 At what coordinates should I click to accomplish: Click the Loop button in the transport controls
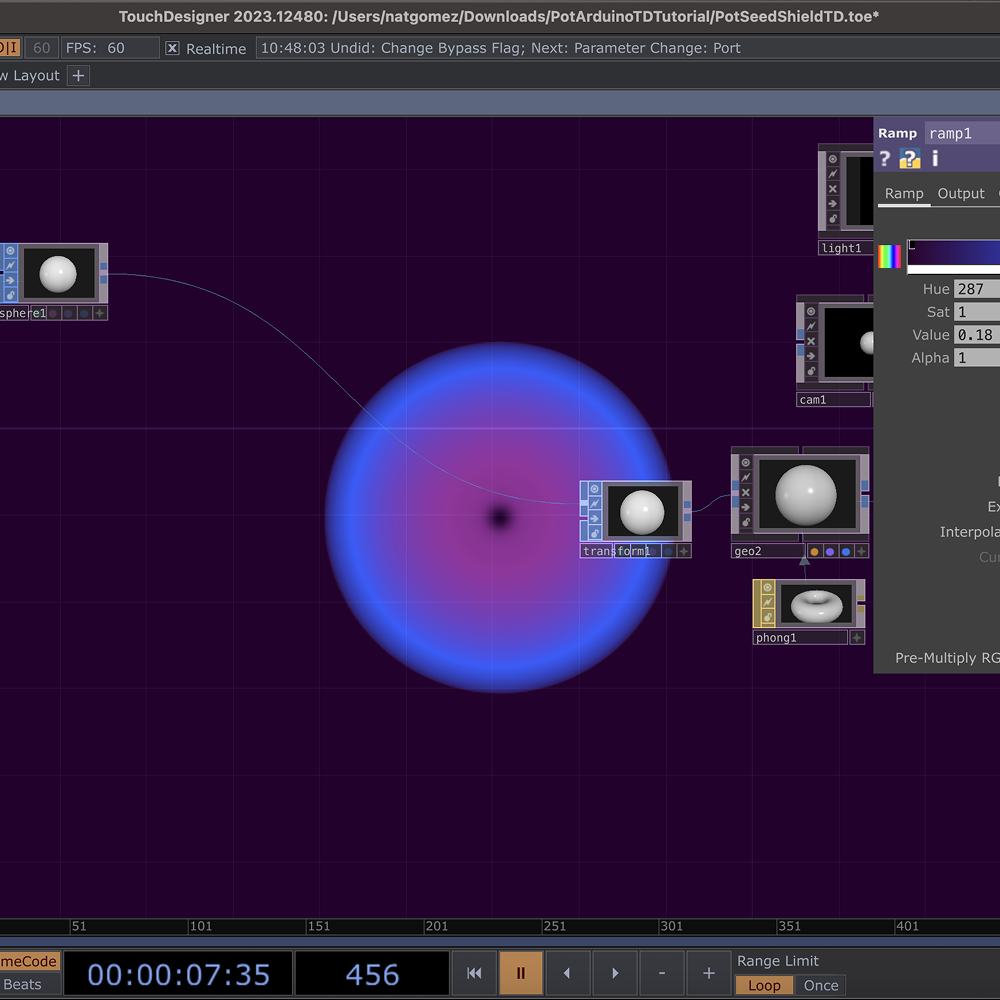point(764,985)
